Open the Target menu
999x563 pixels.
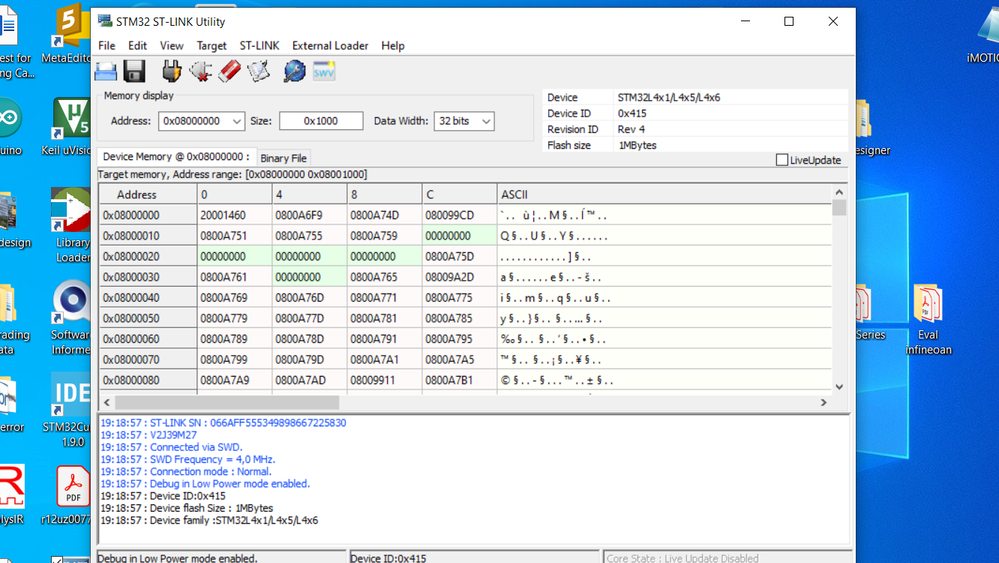click(212, 46)
